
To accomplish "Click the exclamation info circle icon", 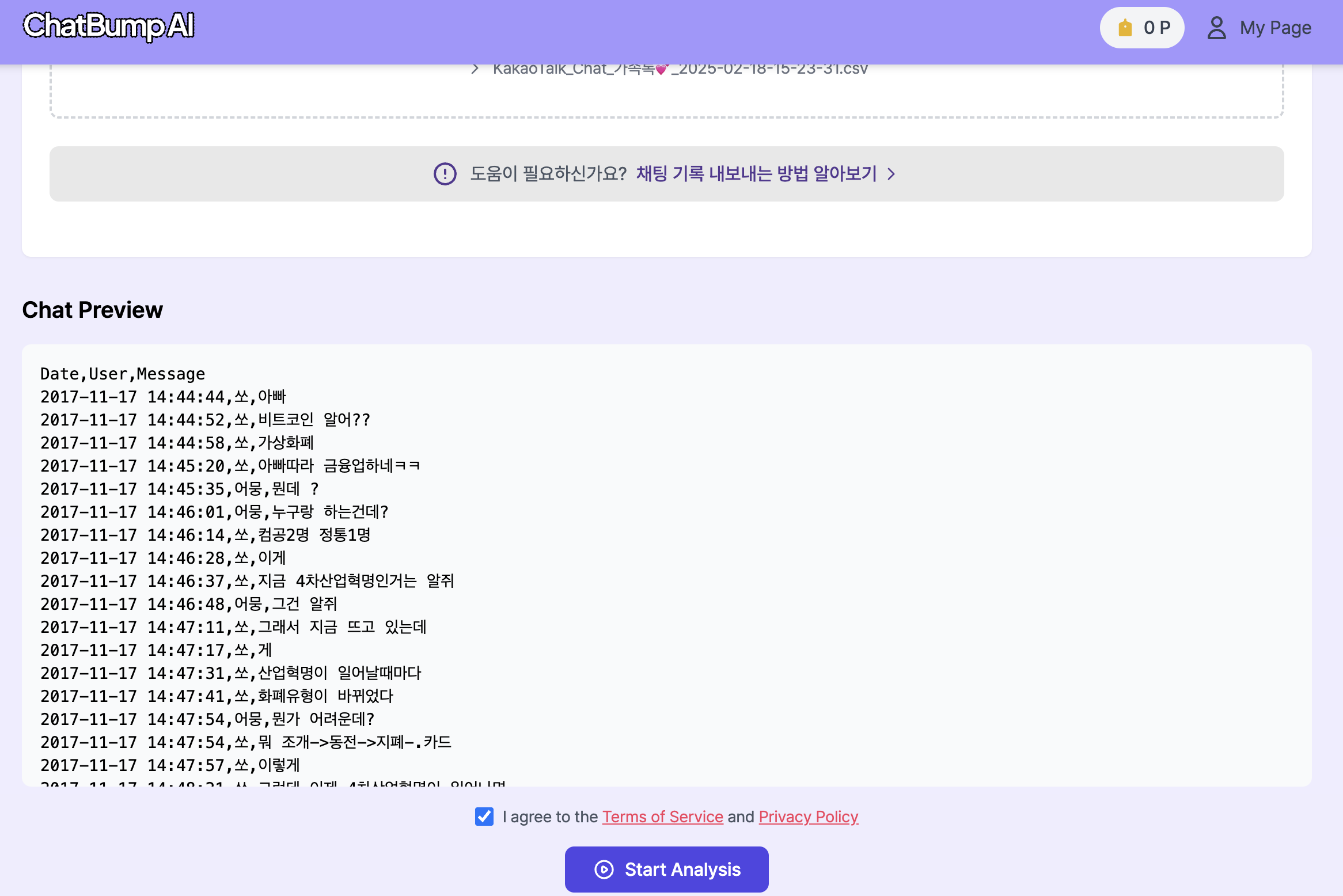I will tap(445, 174).
